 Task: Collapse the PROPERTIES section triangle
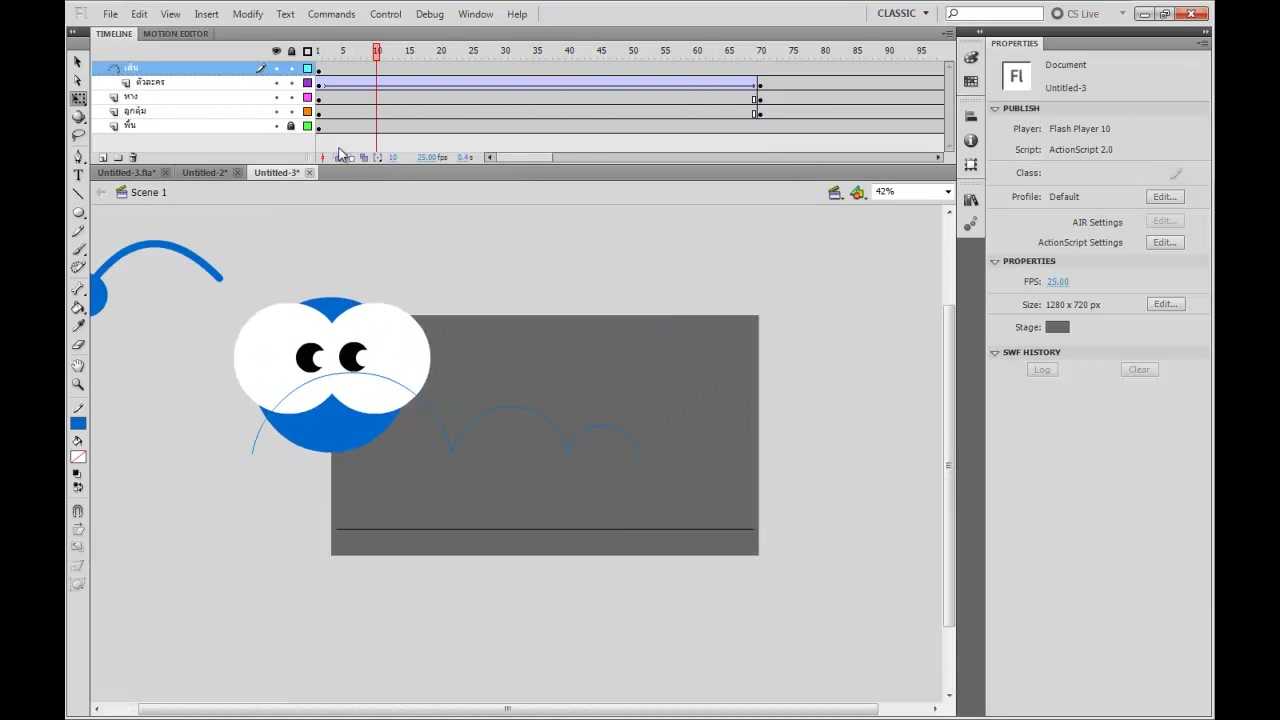click(x=995, y=261)
